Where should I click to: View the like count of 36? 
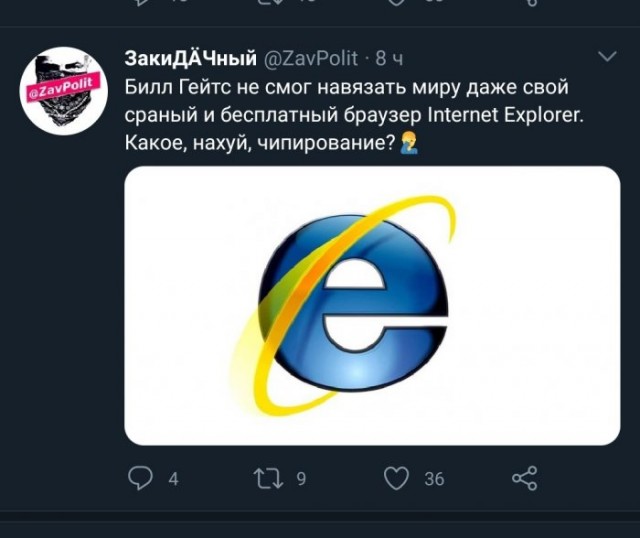tap(434, 480)
